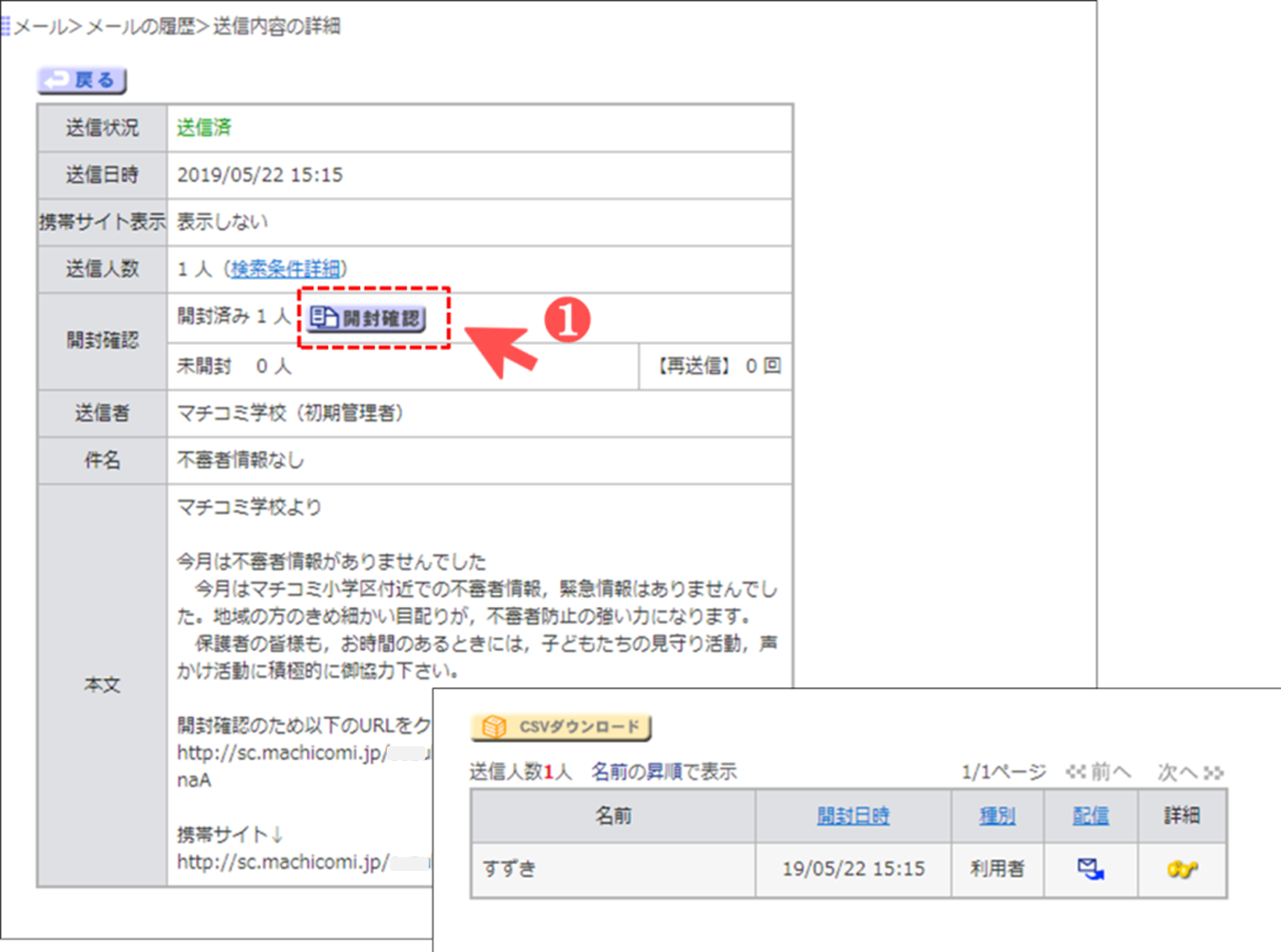Click the 戻る back button
1281x952 pixels.
82,80
